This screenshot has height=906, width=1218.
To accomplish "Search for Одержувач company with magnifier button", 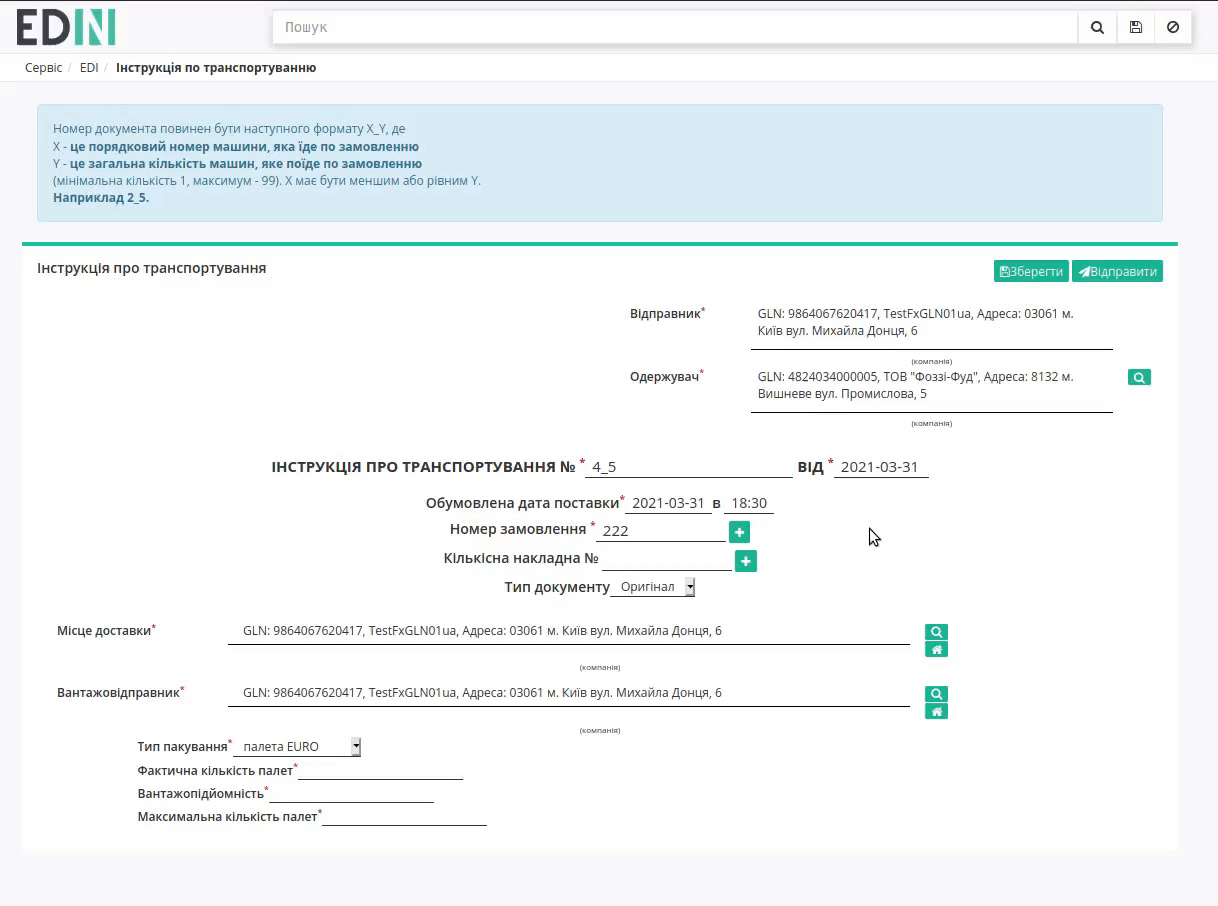I will (x=1139, y=377).
